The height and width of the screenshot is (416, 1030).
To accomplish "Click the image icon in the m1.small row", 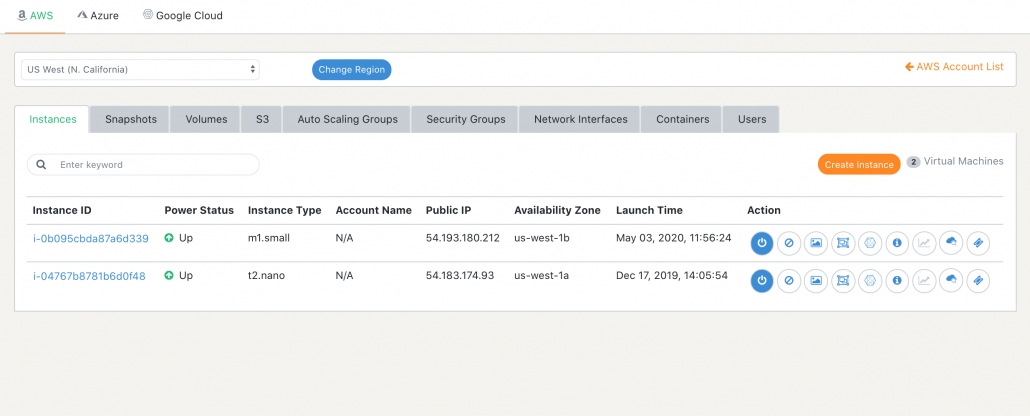I will pos(816,243).
